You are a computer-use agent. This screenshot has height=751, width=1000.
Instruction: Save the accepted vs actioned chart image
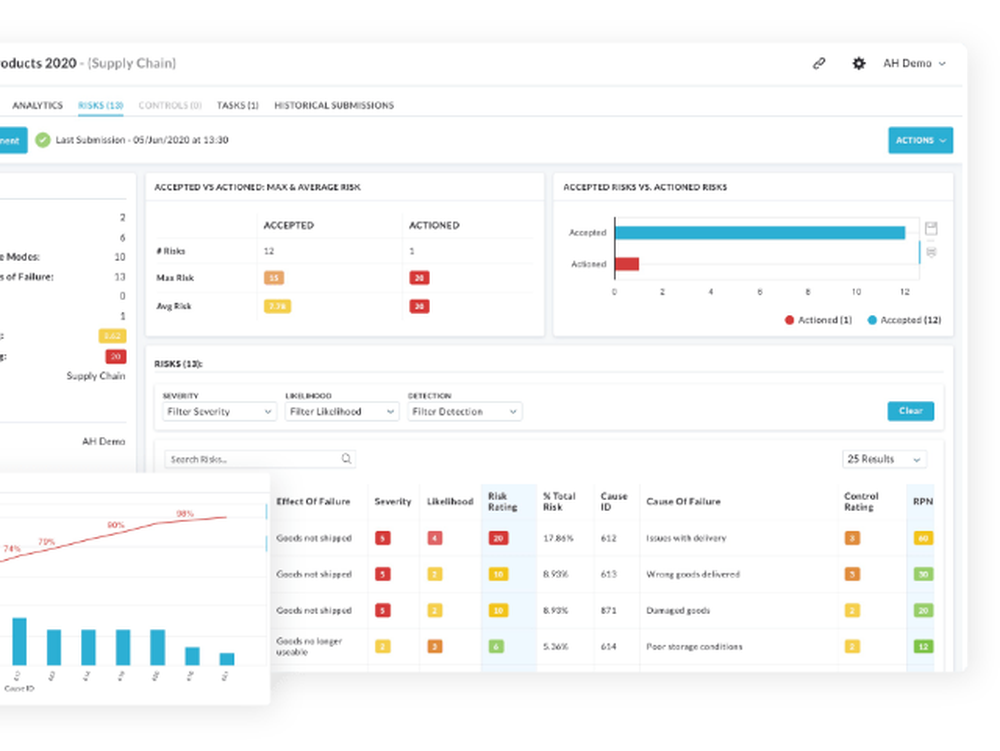coord(931,228)
